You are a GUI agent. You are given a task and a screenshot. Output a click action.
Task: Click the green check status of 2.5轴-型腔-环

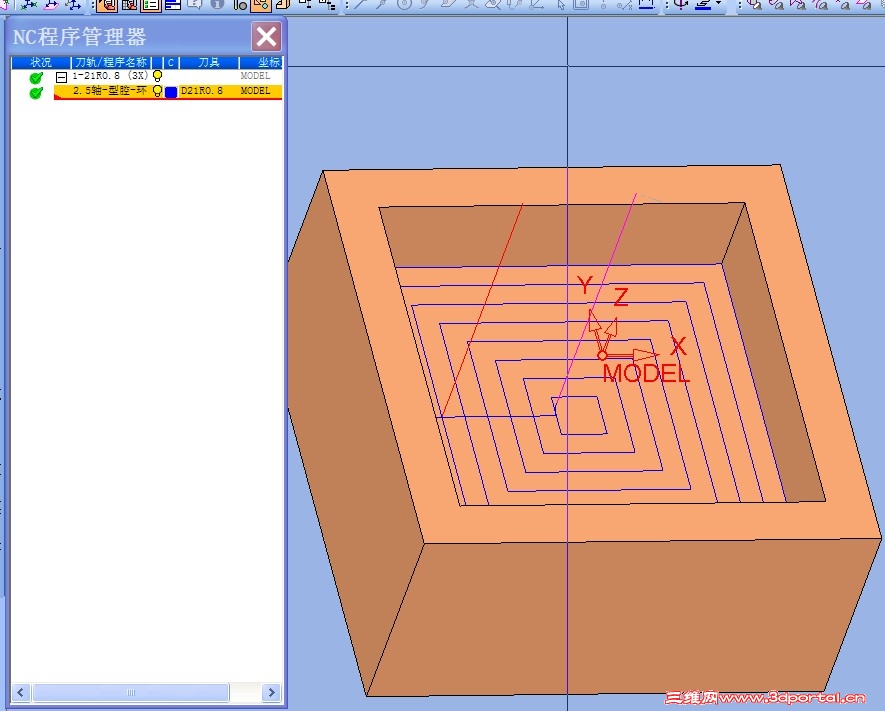tap(36, 92)
